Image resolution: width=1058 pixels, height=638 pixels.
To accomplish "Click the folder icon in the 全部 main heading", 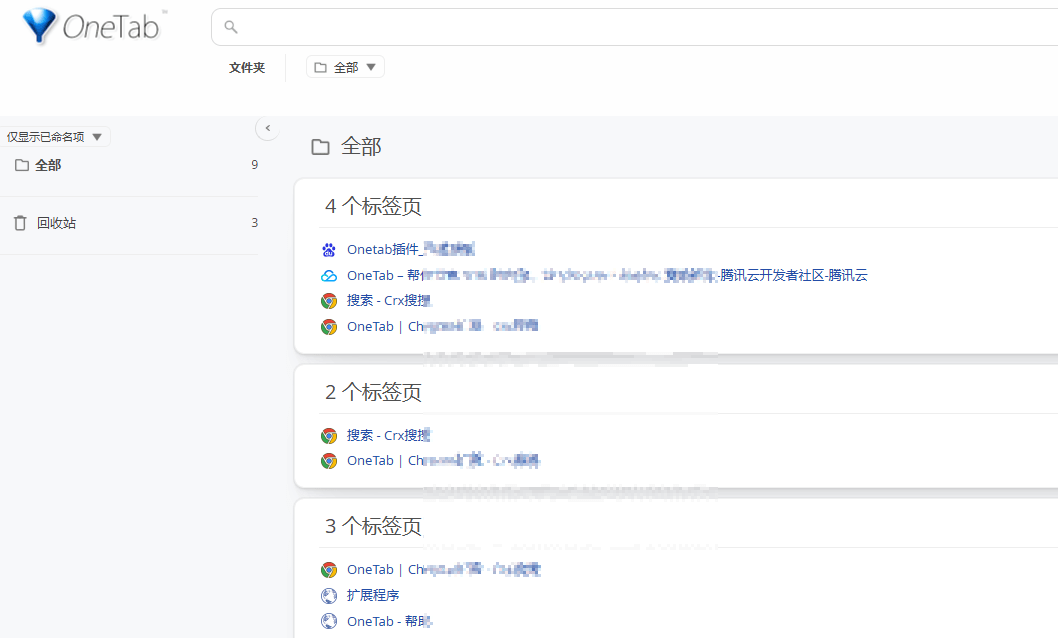I will point(321,147).
